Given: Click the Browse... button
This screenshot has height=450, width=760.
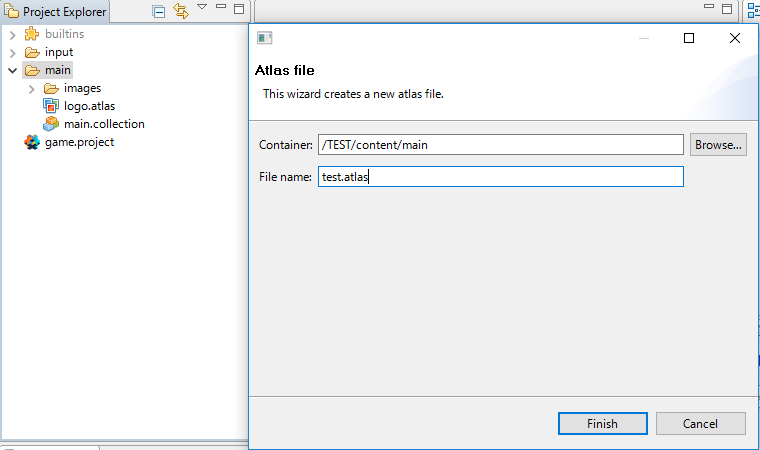Looking at the screenshot, I should (718, 145).
